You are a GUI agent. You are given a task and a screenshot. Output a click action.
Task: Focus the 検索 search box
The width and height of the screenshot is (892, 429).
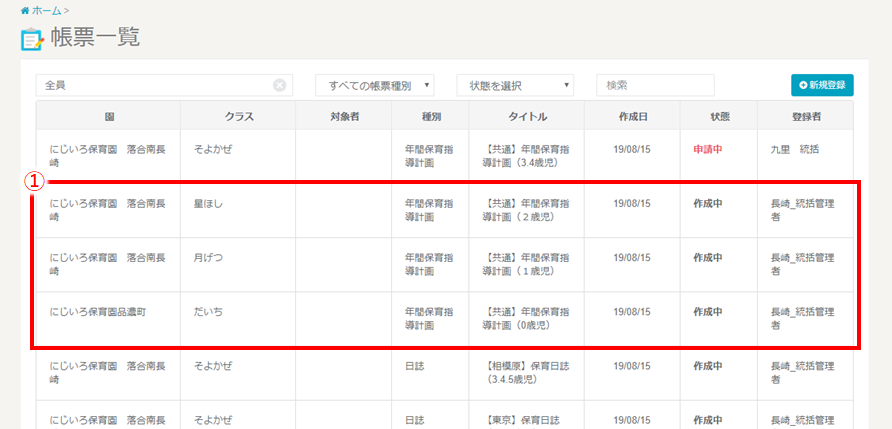[x=655, y=86]
